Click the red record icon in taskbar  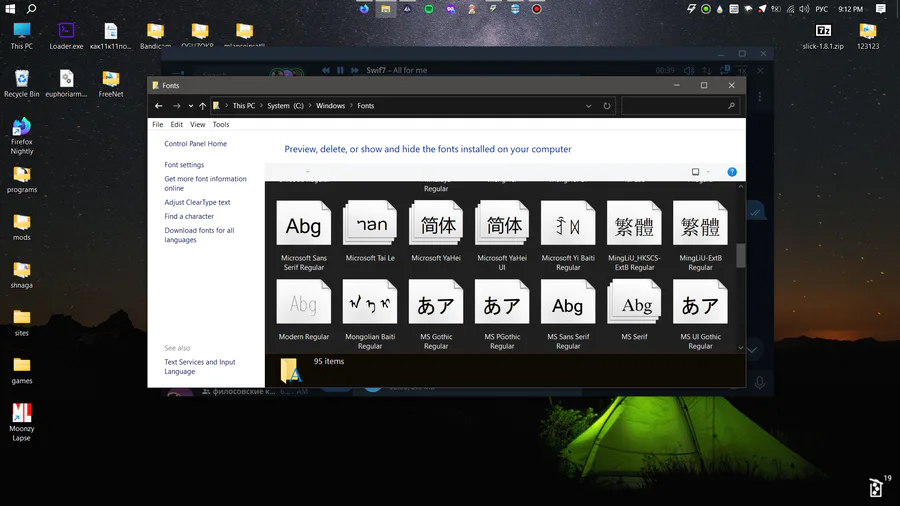537,9
